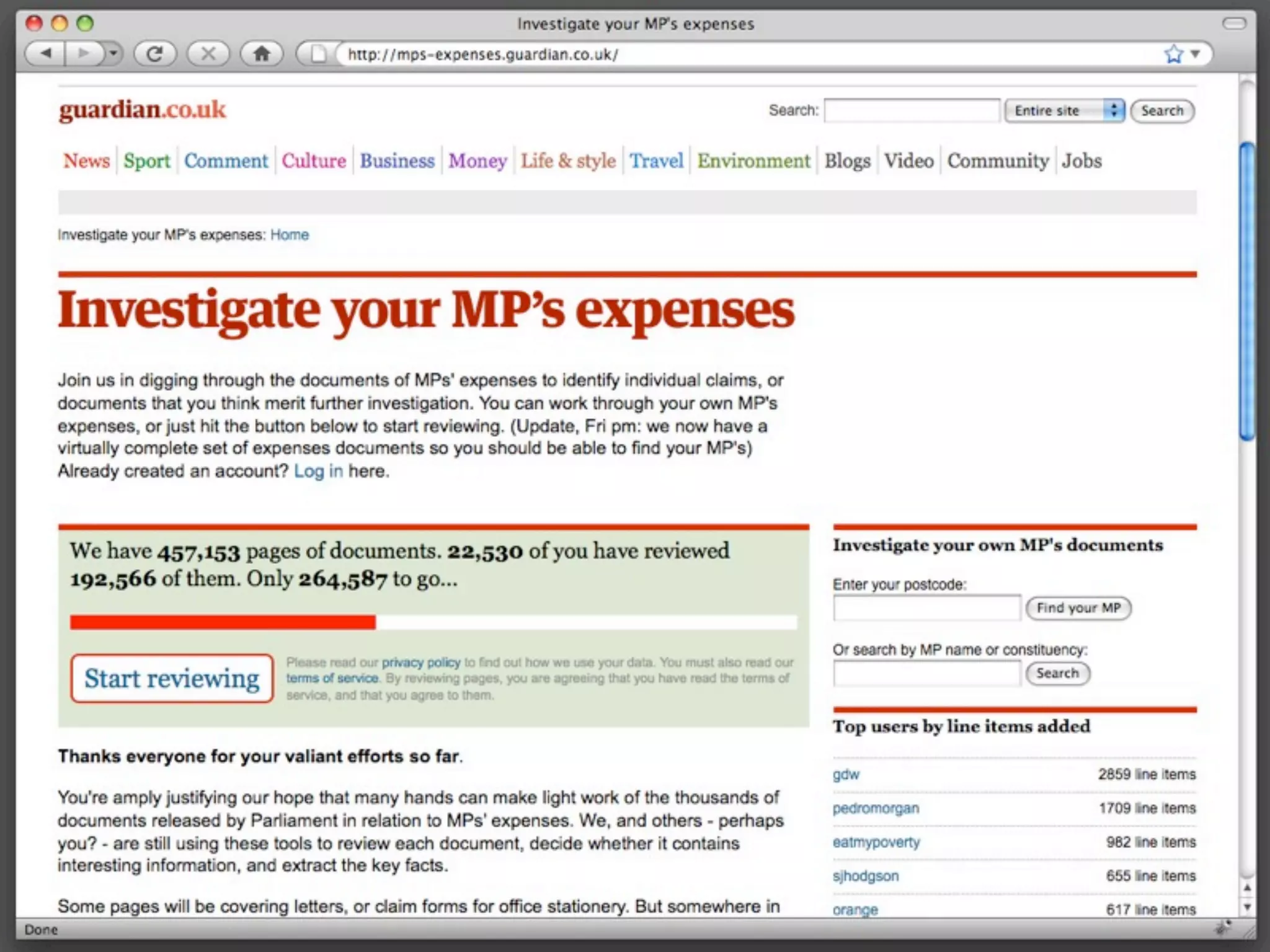Image resolution: width=1270 pixels, height=952 pixels.
Task: Click the browser Back arrow button
Action: (x=45, y=54)
